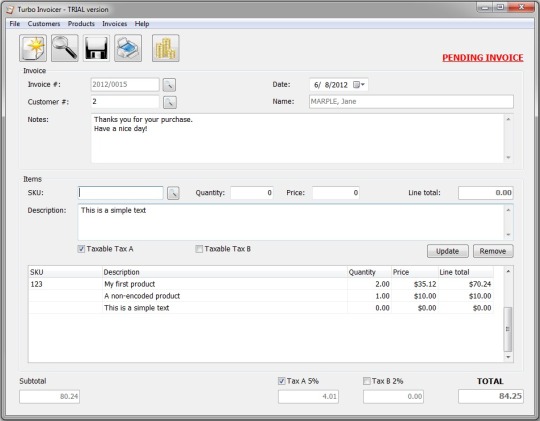Click the Remove button

tap(493, 251)
